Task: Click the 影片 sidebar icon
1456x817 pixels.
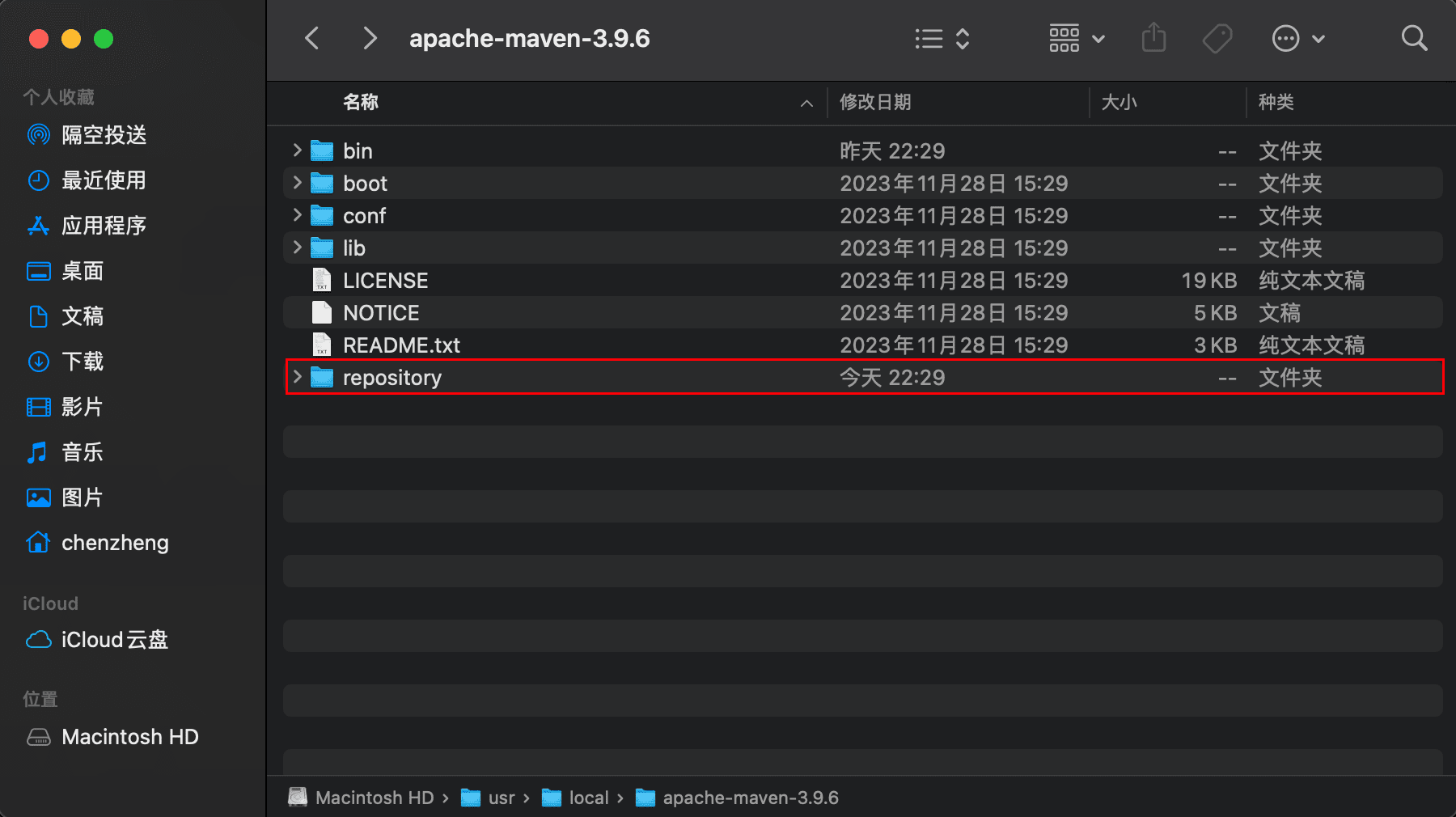Action: [x=38, y=406]
